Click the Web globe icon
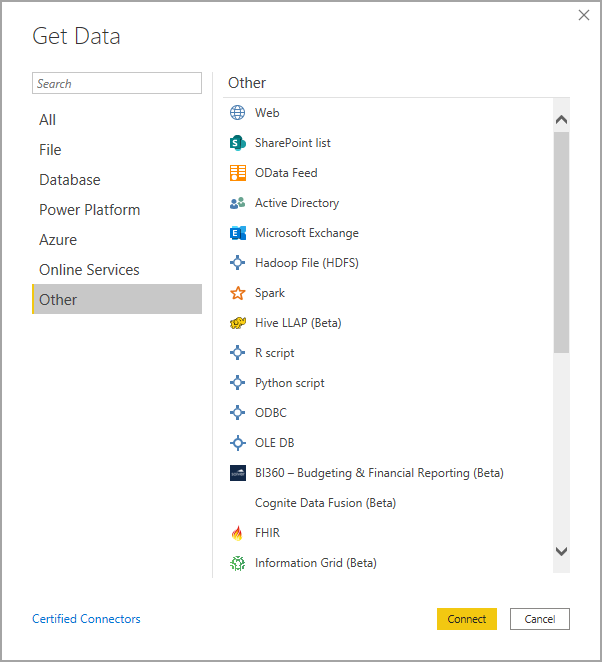This screenshot has height=662, width=602. pos(237,113)
